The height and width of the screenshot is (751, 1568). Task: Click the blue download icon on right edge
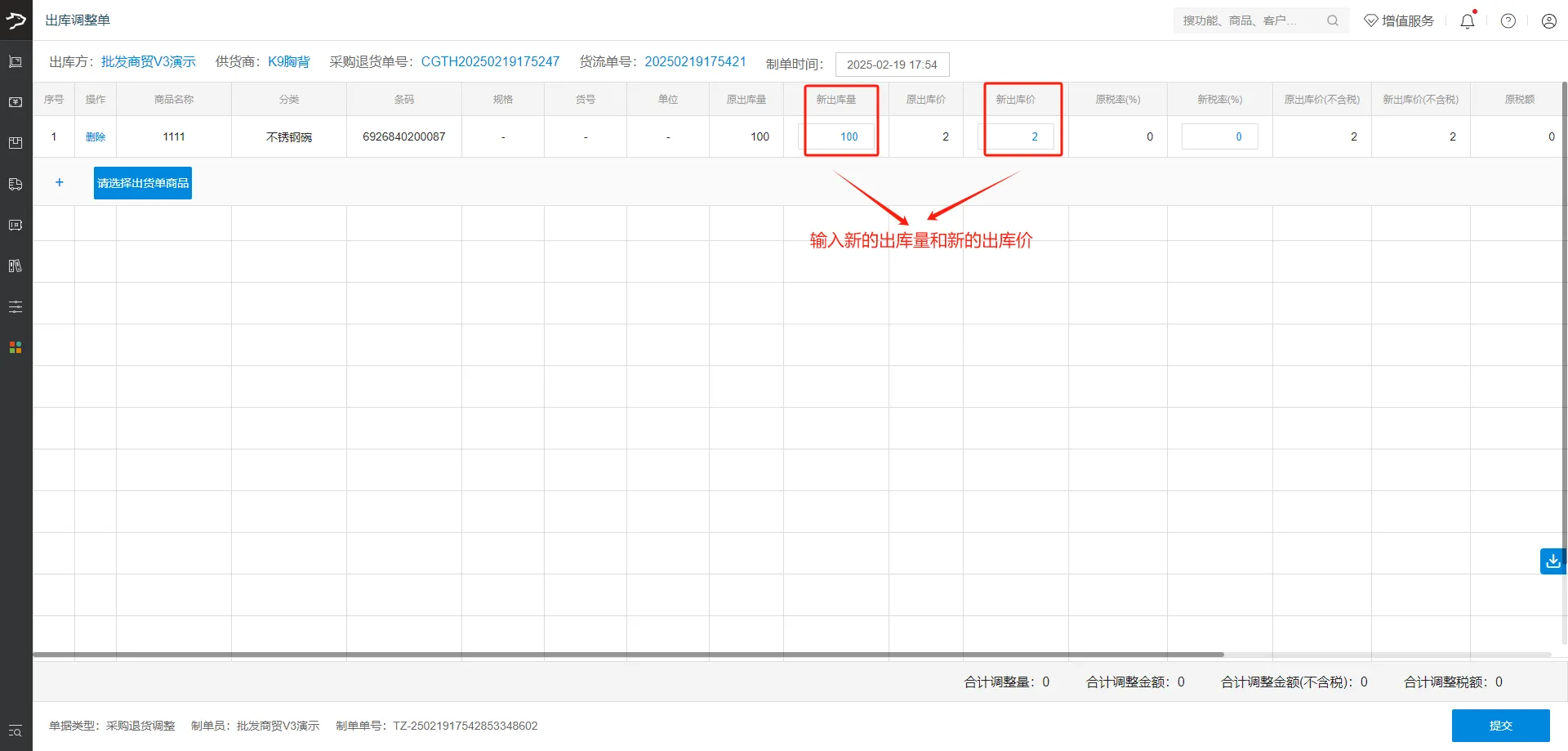(x=1552, y=561)
